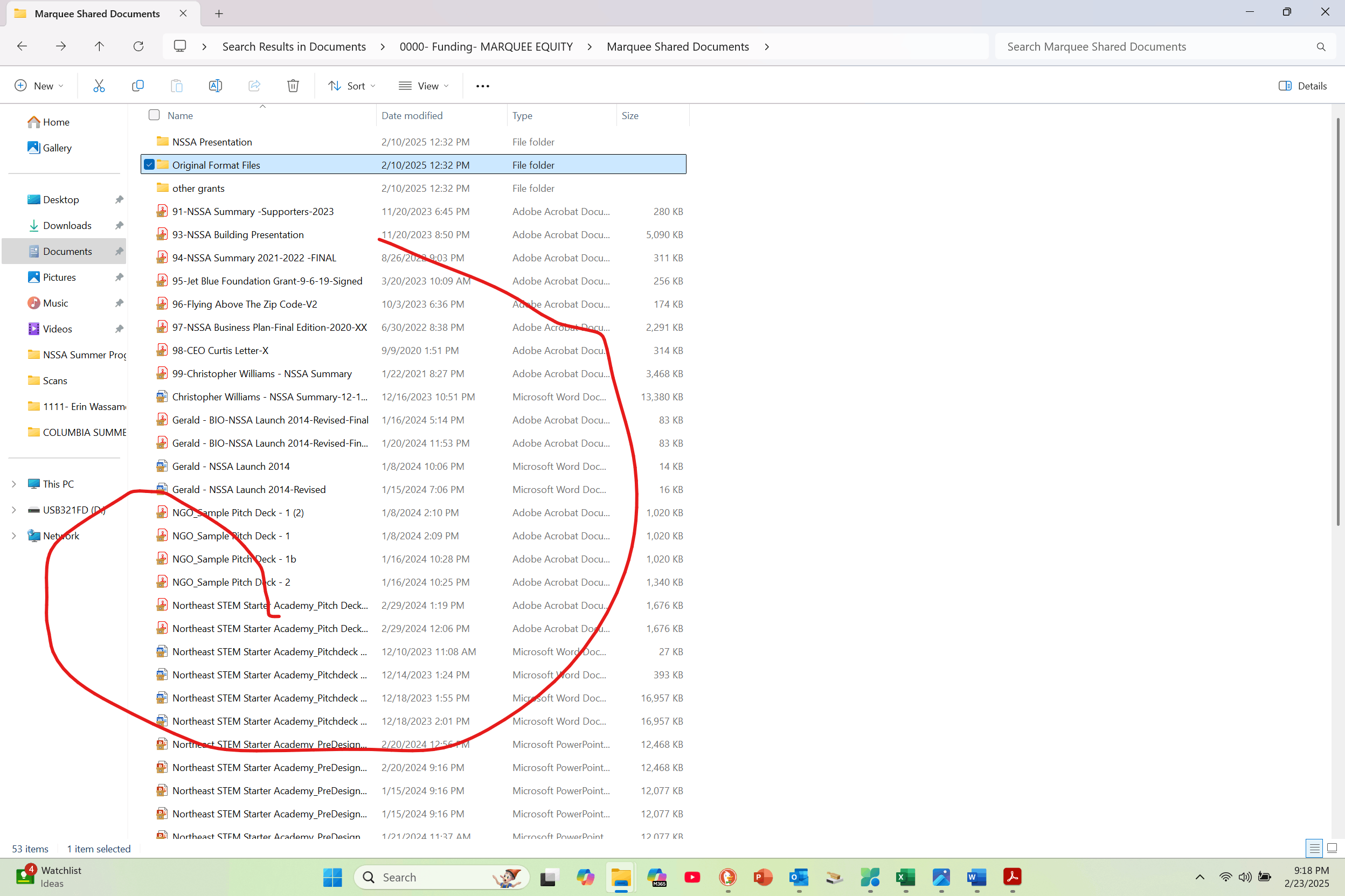Image resolution: width=1345 pixels, height=896 pixels.
Task: Add a new tab with plus button
Action: click(219, 13)
